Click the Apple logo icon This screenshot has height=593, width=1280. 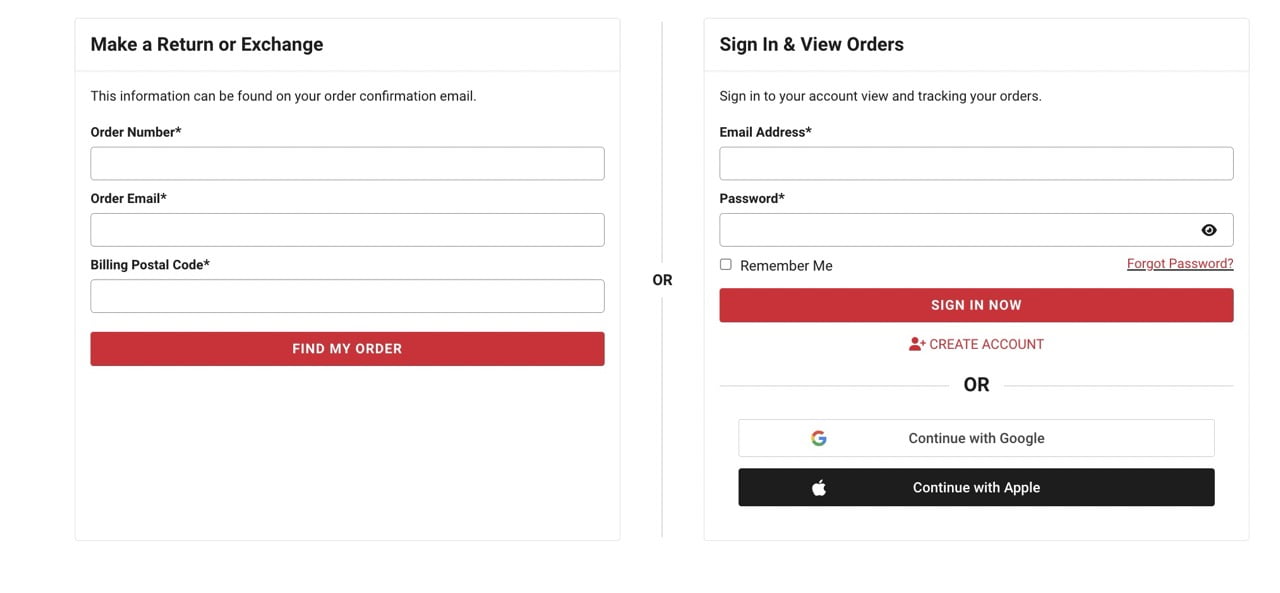tap(819, 488)
